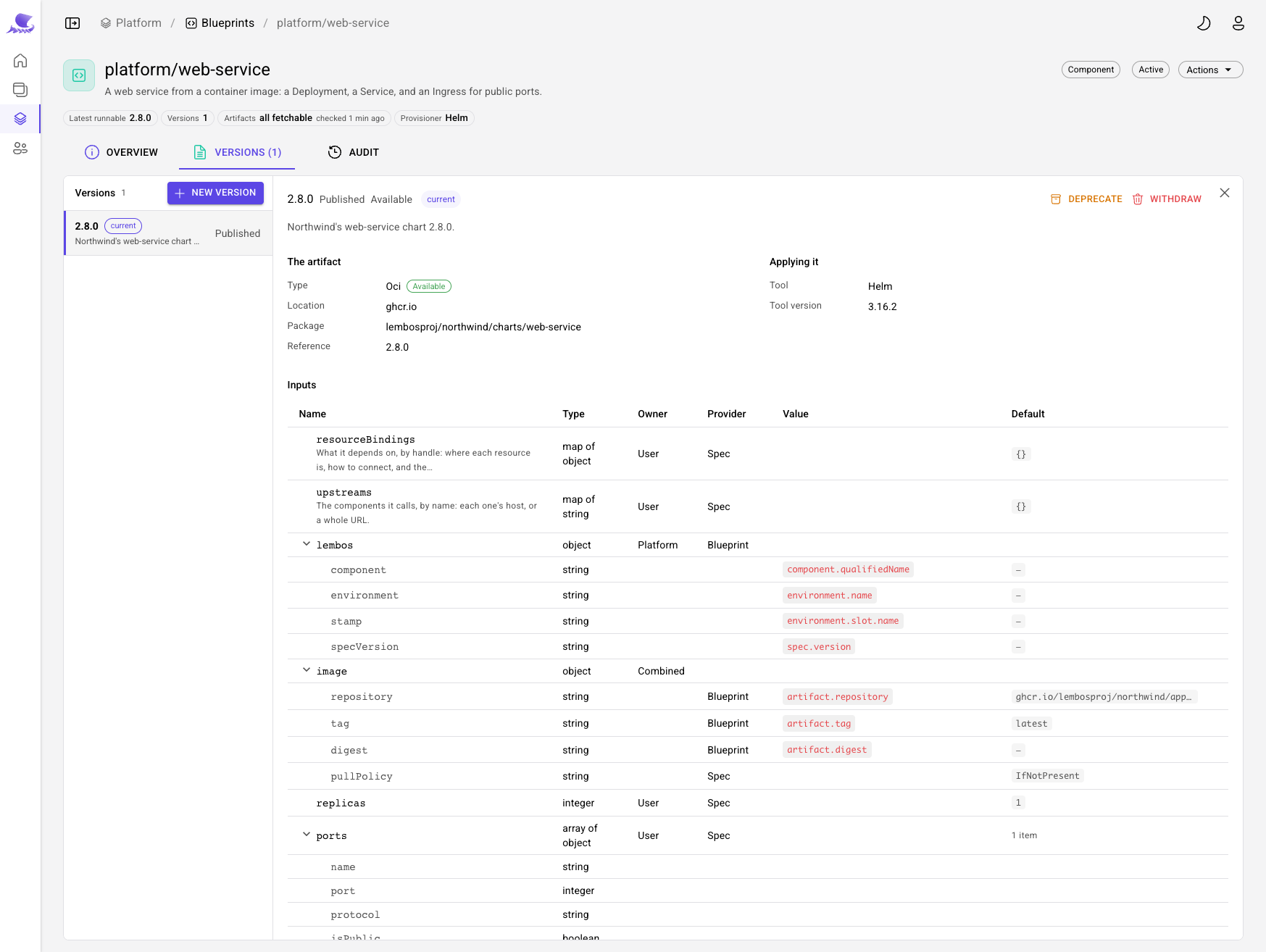Click the Available badge next to Oci
Image resolution: width=1266 pixels, height=952 pixels.
tap(429, 286)
